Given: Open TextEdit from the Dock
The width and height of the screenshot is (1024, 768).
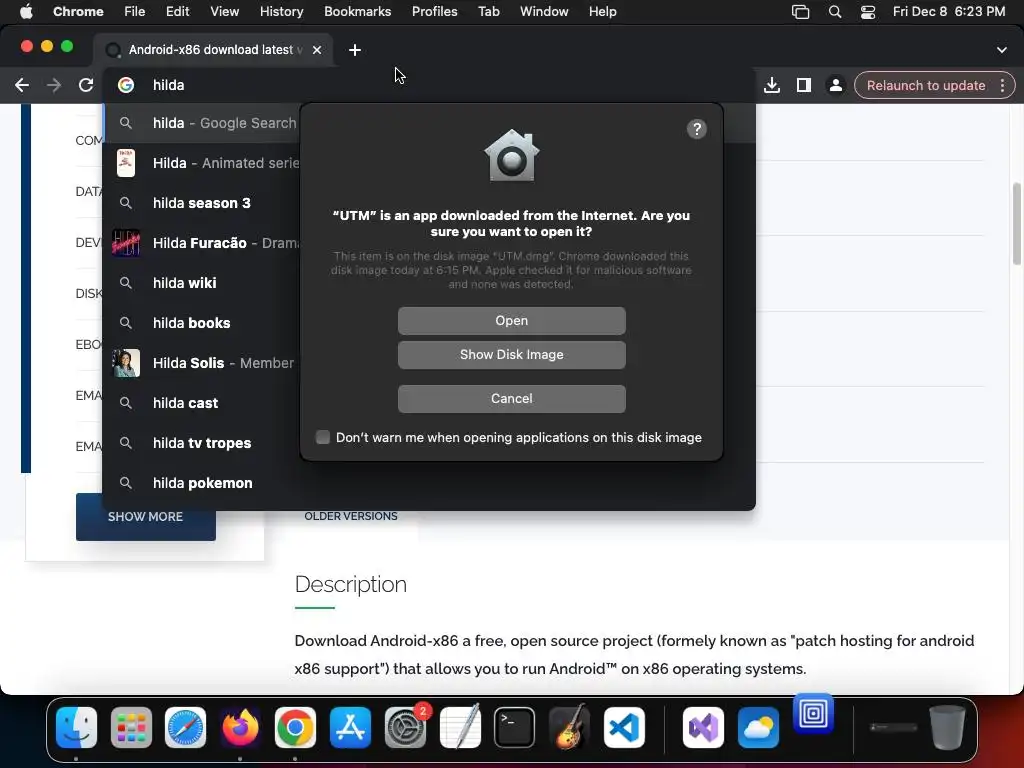Looking at the screenshot, I should (x=460, y=728).
